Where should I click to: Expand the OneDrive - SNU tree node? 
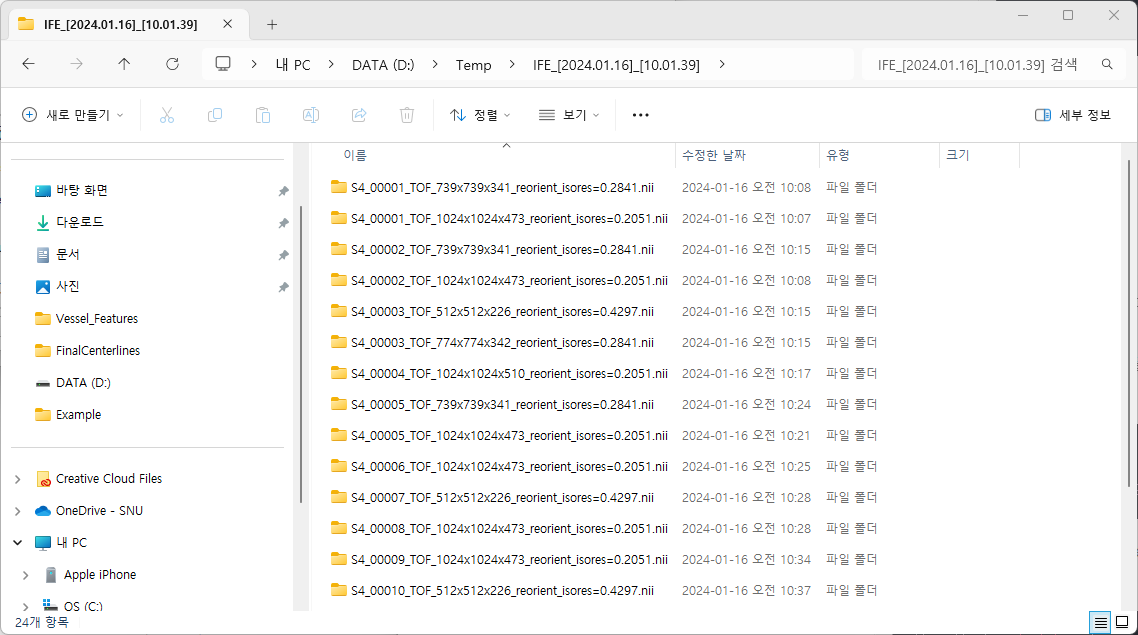point(17,511)
